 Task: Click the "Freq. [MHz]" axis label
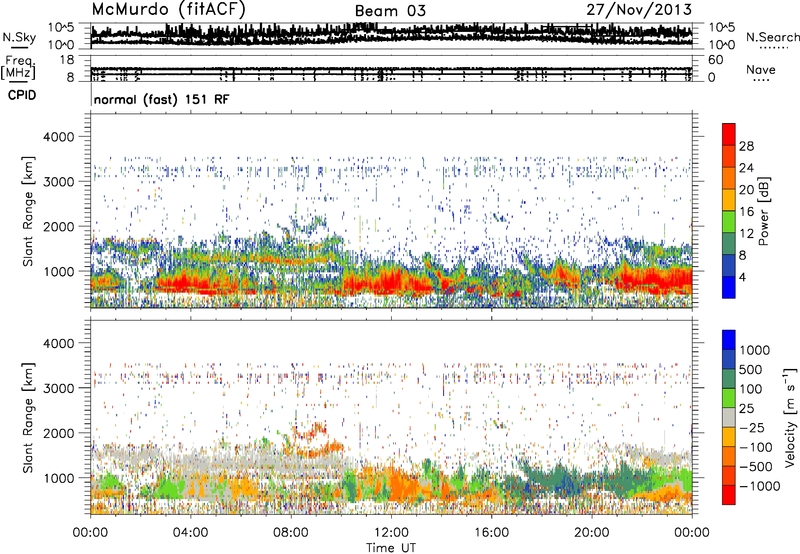pos(18,68)
